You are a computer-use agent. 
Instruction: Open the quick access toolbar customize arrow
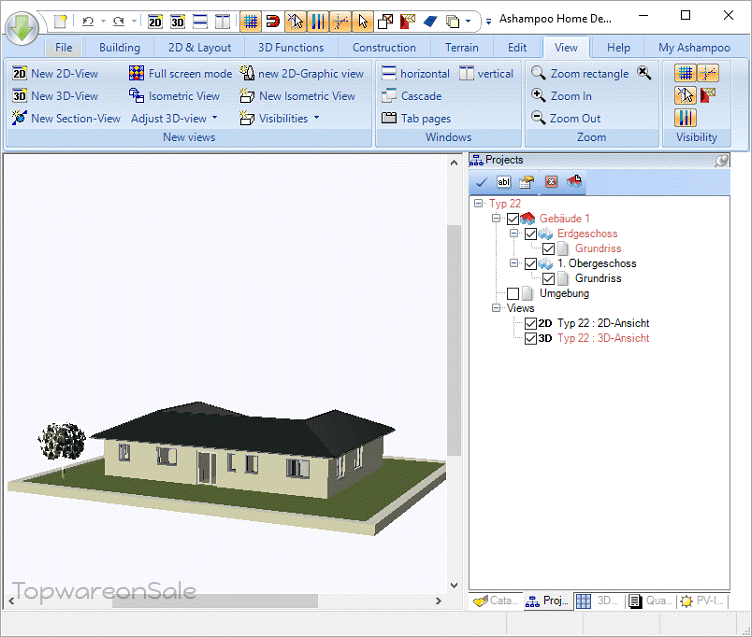(488, 22)
